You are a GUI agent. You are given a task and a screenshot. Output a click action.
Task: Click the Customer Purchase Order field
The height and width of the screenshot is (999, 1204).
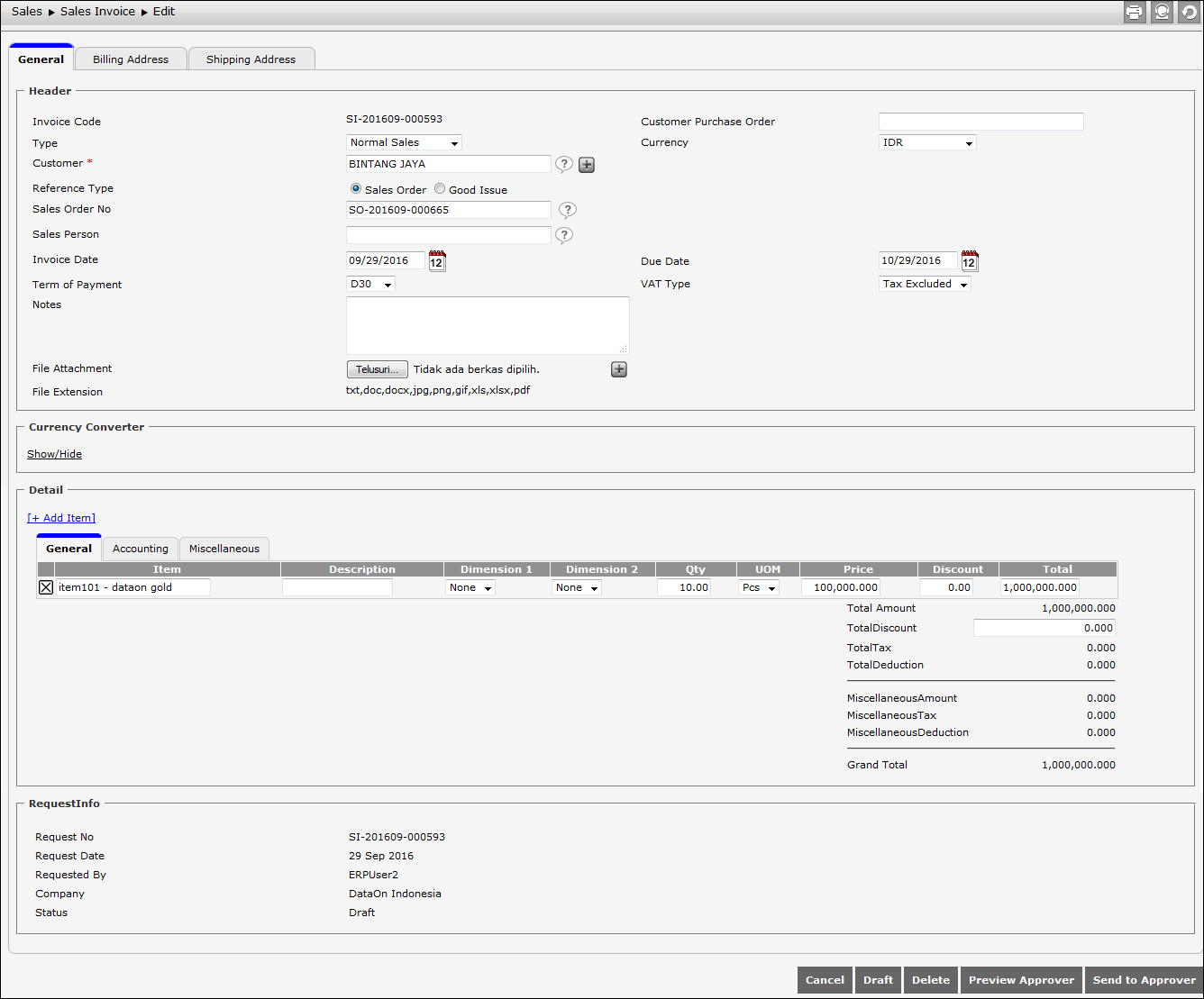tap(981, 122)
